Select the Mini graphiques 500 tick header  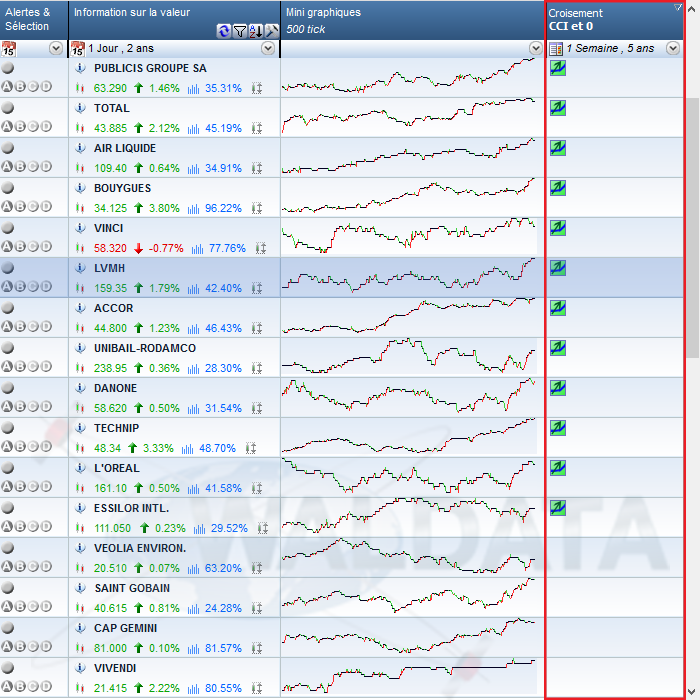(x=412, y=20)
